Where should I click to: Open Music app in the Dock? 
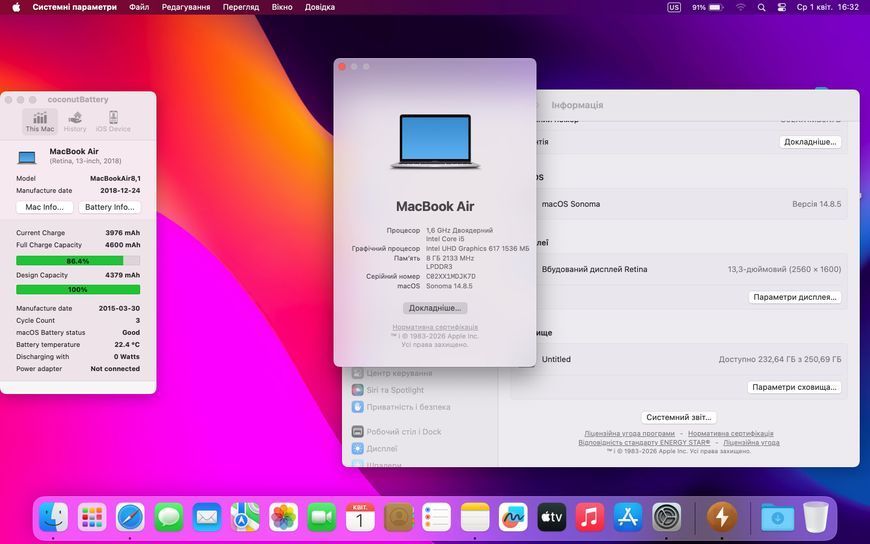(590, 518)
